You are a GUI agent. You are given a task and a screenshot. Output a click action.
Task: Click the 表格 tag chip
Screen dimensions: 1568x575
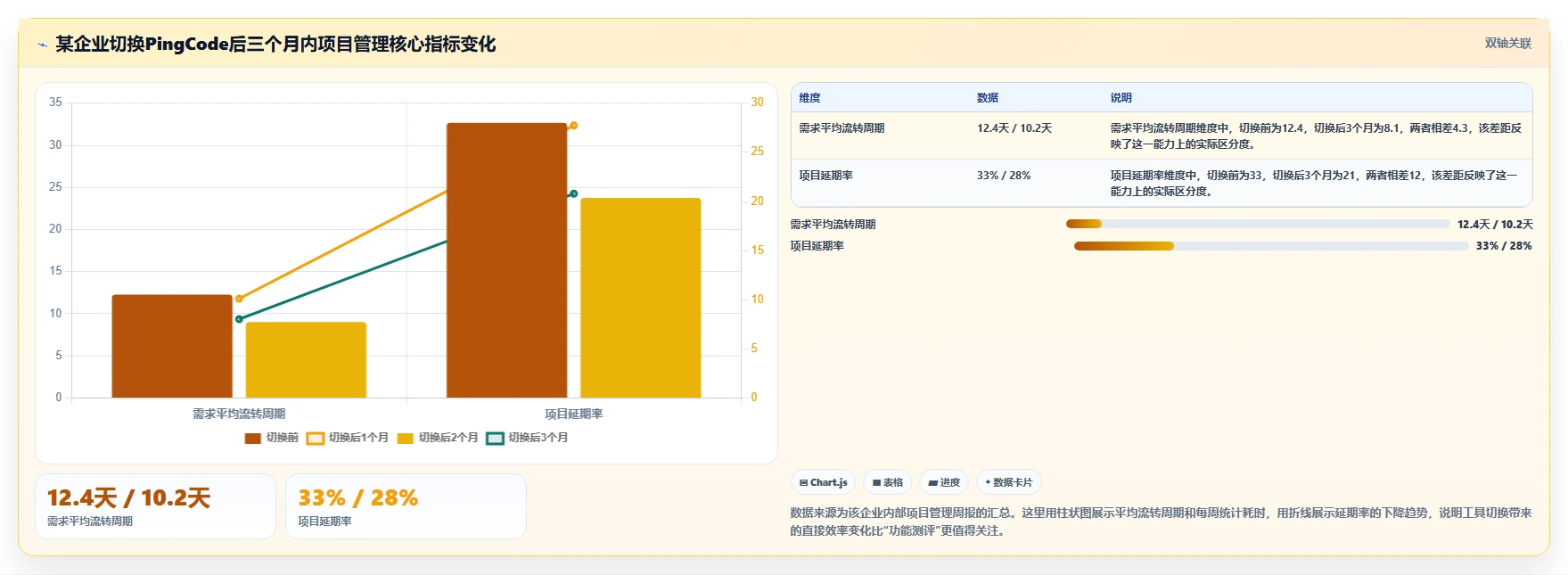click(x=887, y=482)
